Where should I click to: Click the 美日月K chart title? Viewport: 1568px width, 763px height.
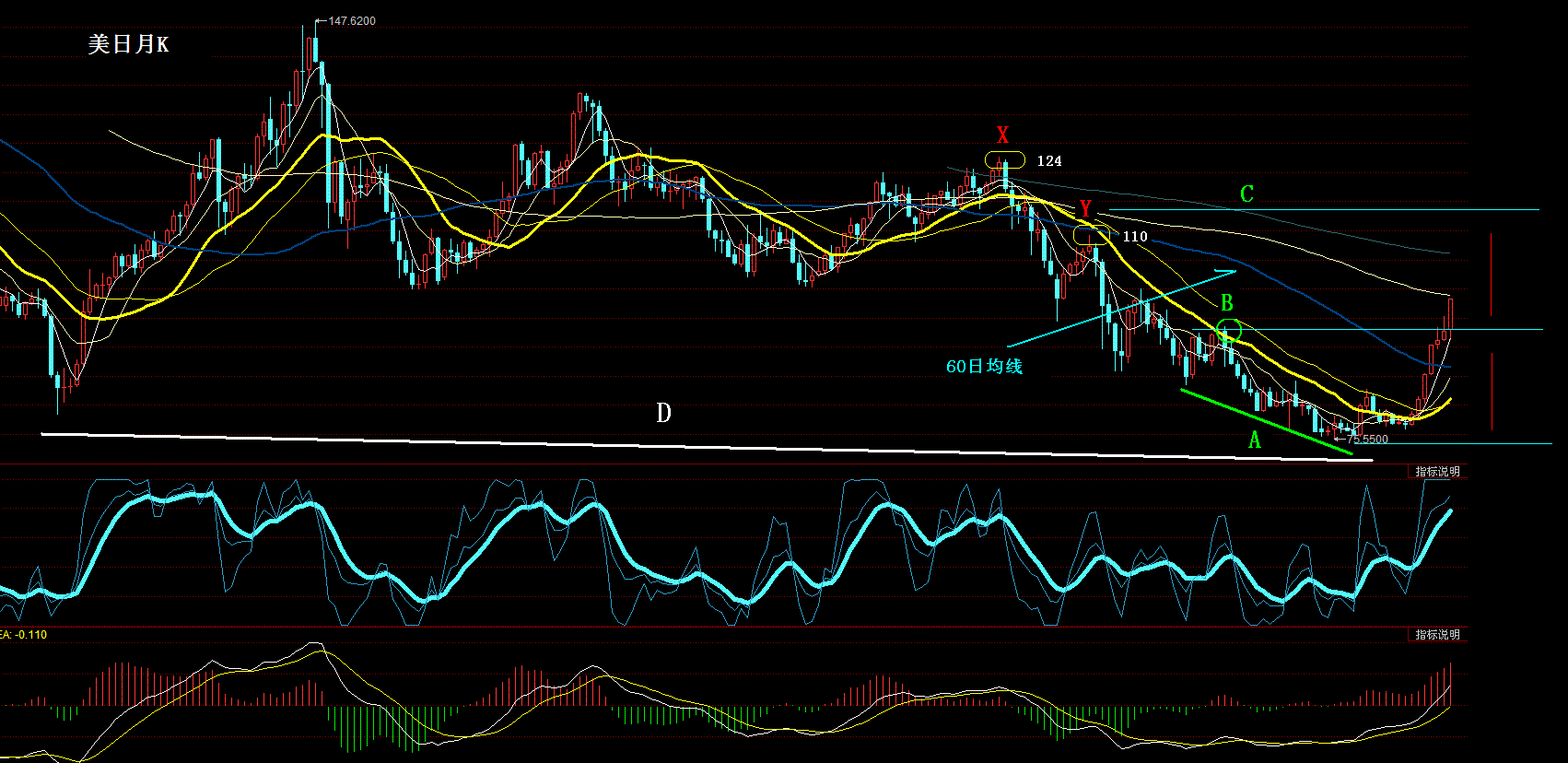[x=128, y=44]
